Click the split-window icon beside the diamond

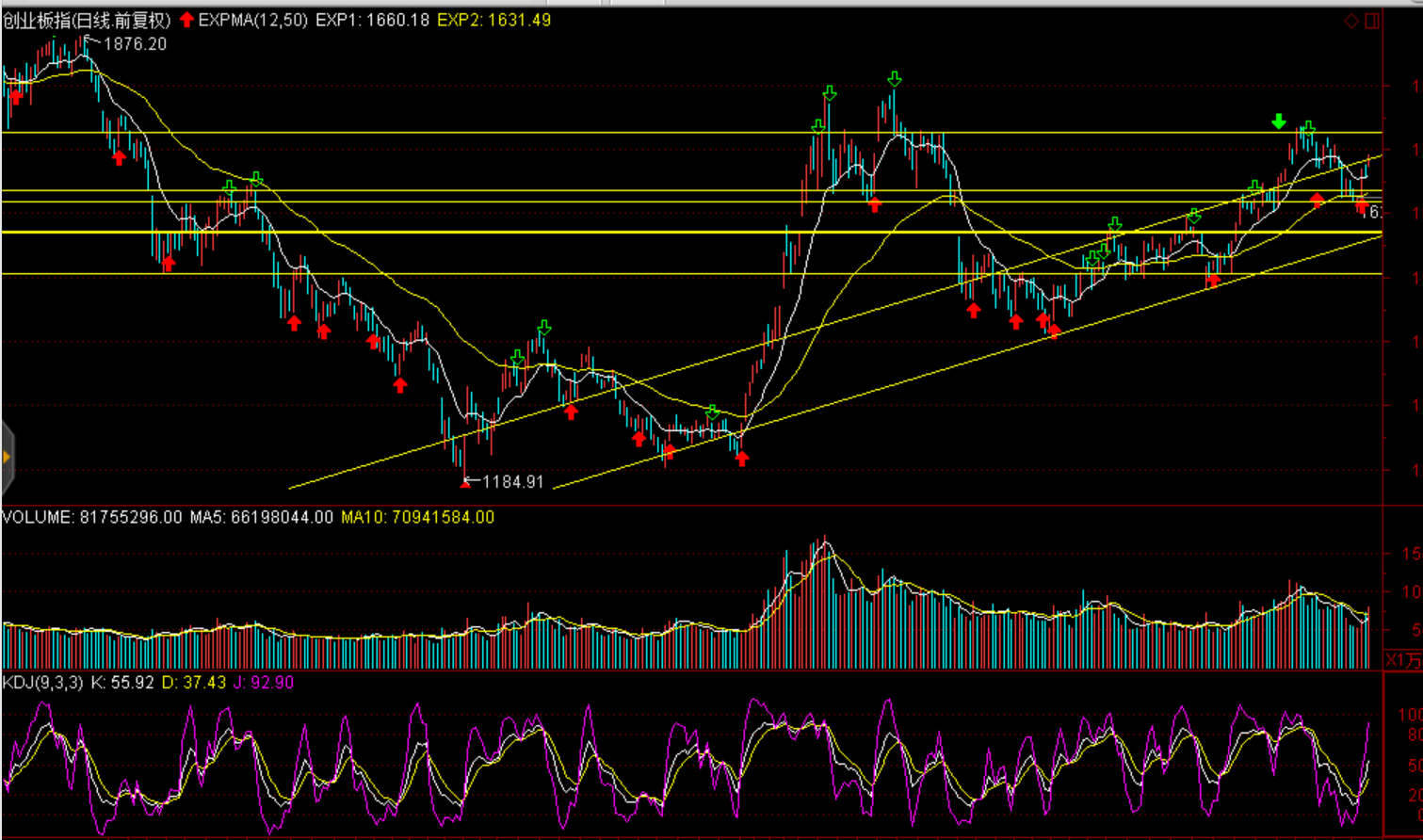point(1372,21)
